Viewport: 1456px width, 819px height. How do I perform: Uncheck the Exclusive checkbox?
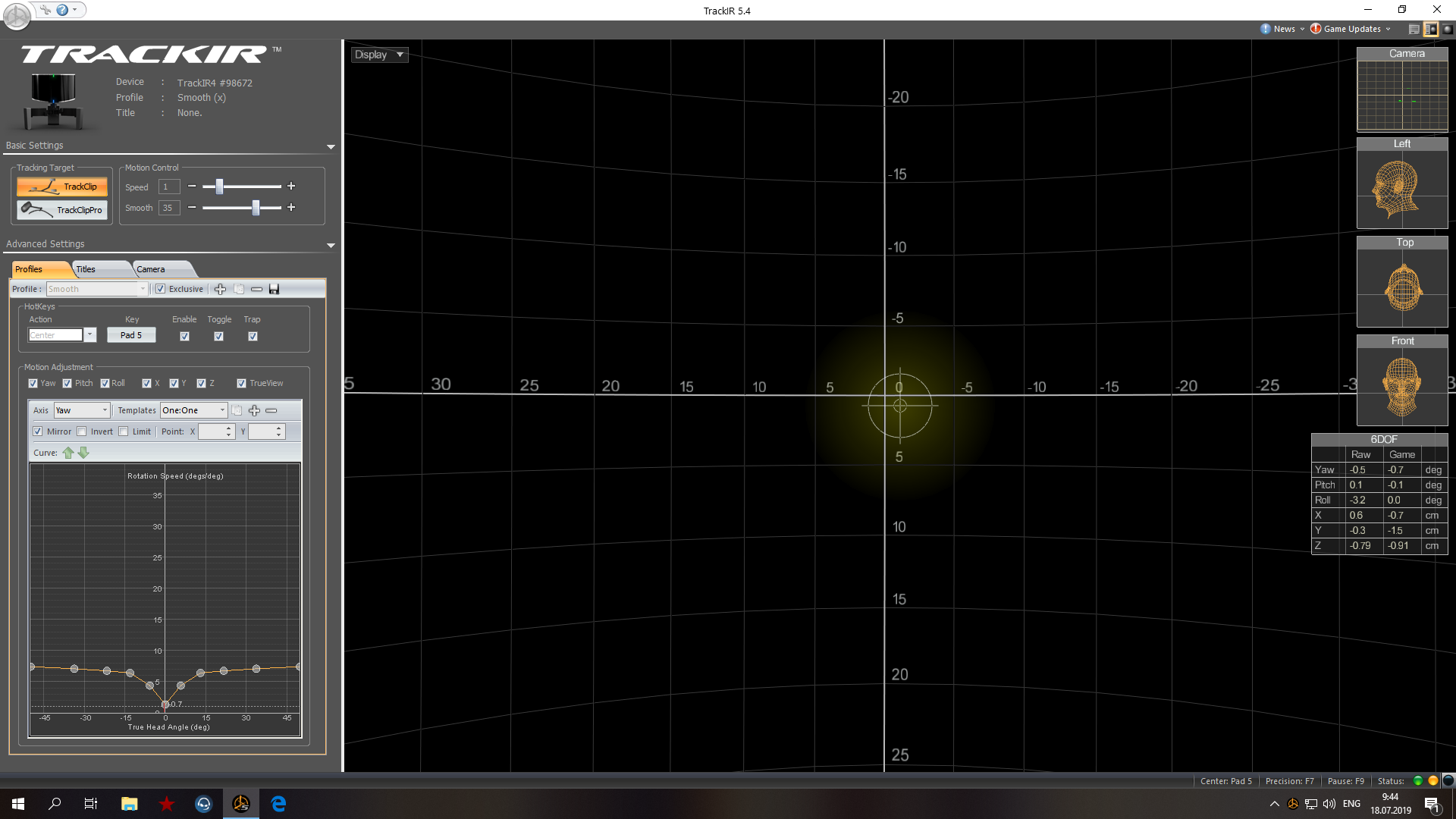click(x=160, y=289)
